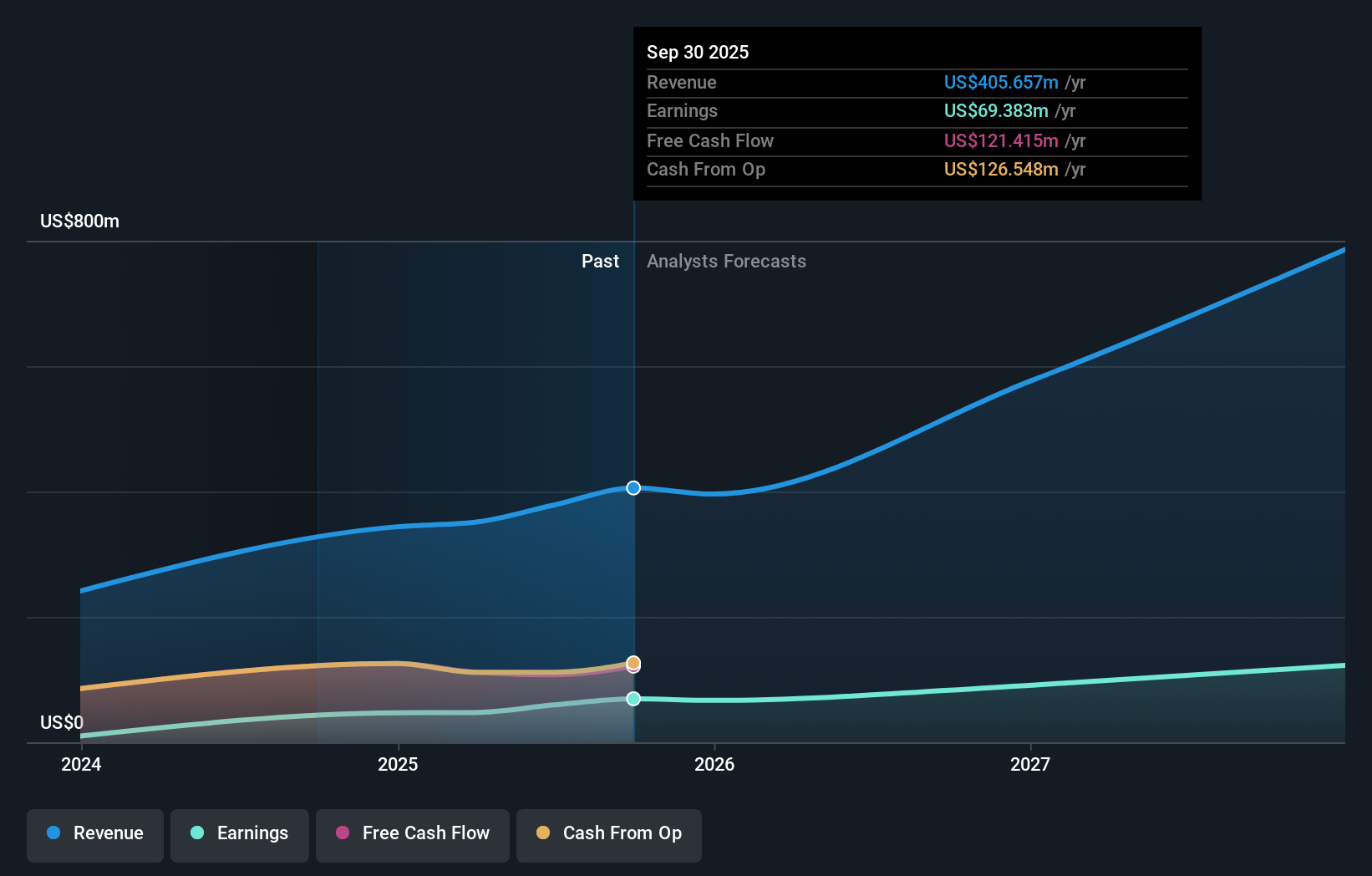The image size is (1372, 876).
Task: Toggle the Revenue series visibility
Action: point(94,833)
